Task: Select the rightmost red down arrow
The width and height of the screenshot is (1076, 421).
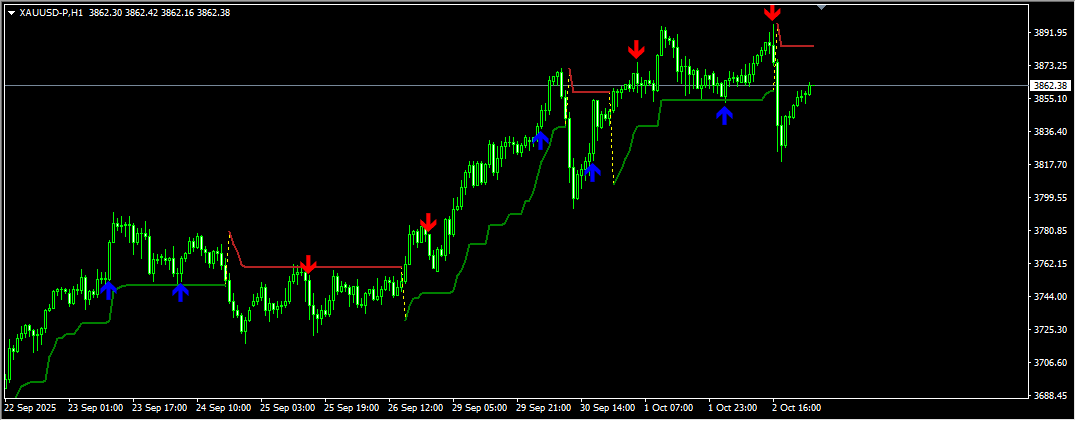Action: coord(772,13)
